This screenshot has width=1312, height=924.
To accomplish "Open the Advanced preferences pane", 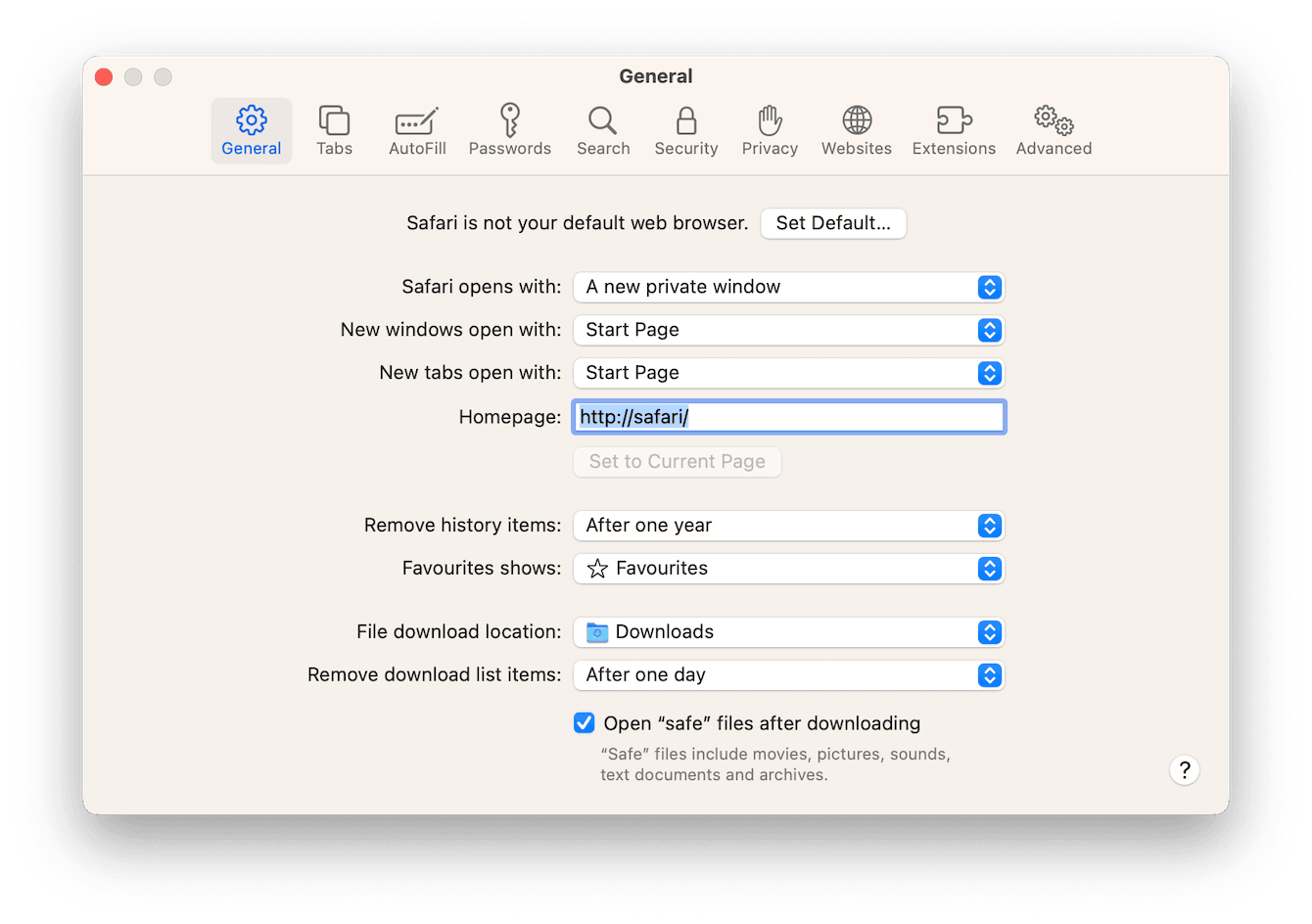I will point(1054,130).
